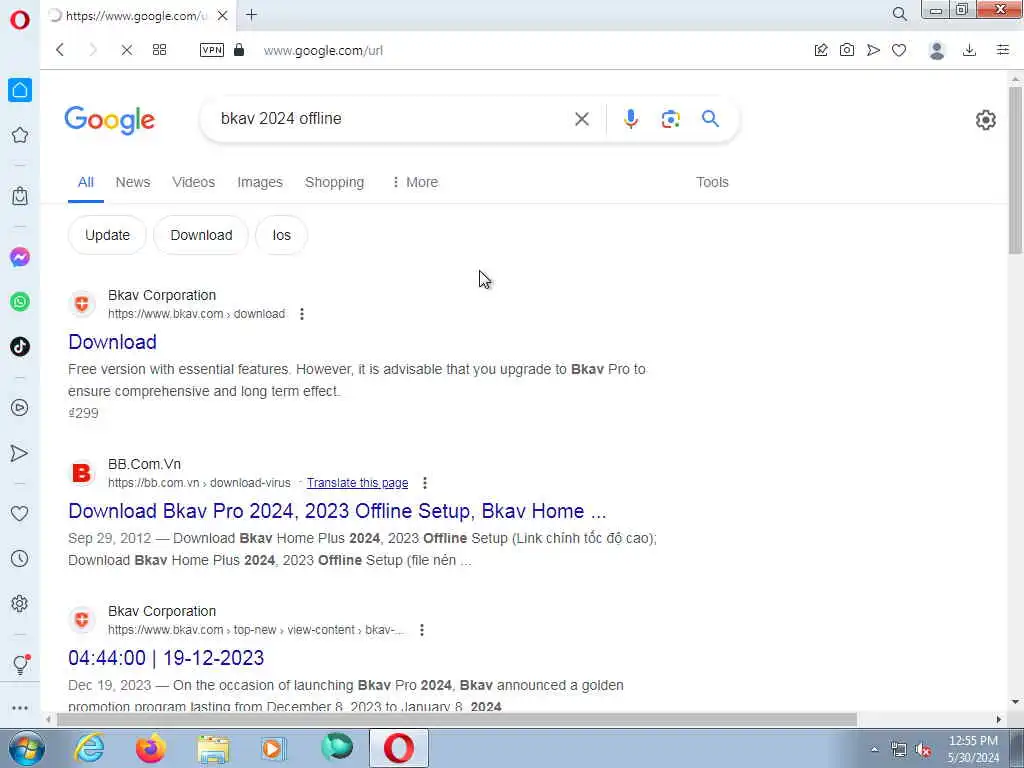1024x768 pixels.
Task: Stop page loading with X button
Action: coord(127,50)
